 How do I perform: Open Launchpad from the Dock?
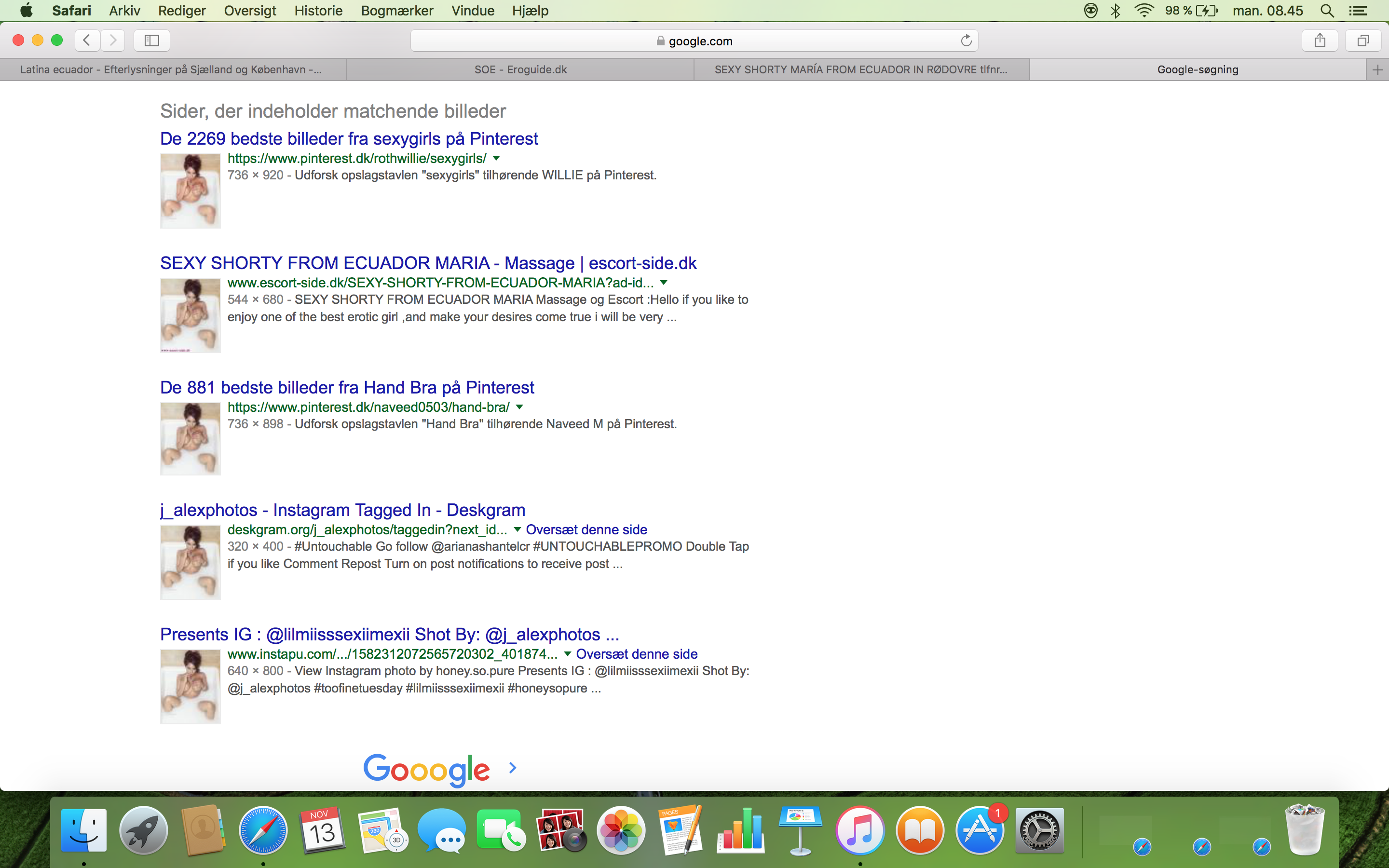pos(144,830)
